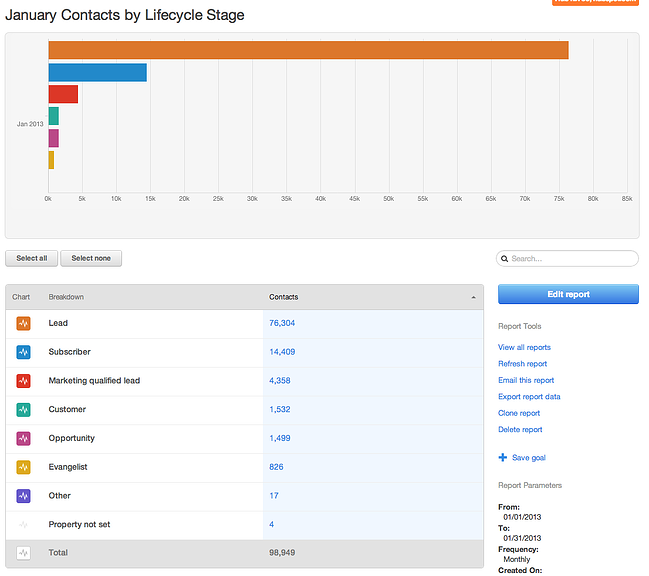Toggle the magenta Opportunity chart icon
This screenshot has width=649, height=576.
(24, 438)
